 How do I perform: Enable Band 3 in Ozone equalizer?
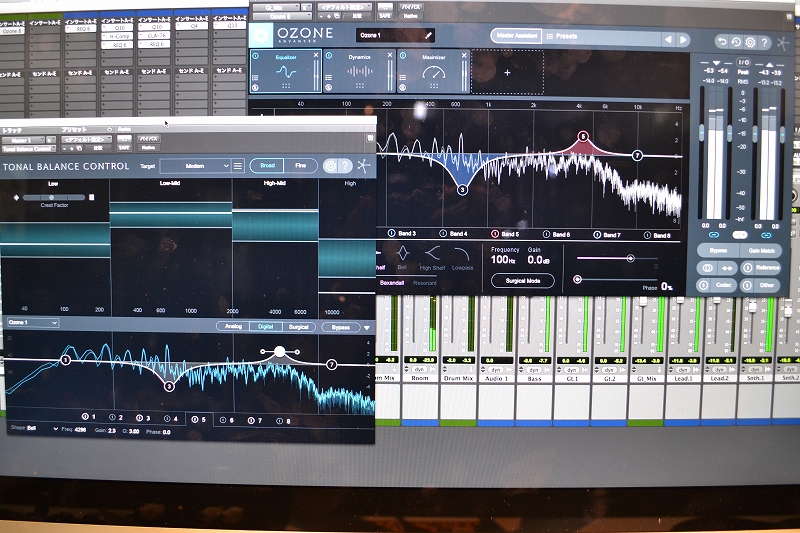click(x=391, y=233)
